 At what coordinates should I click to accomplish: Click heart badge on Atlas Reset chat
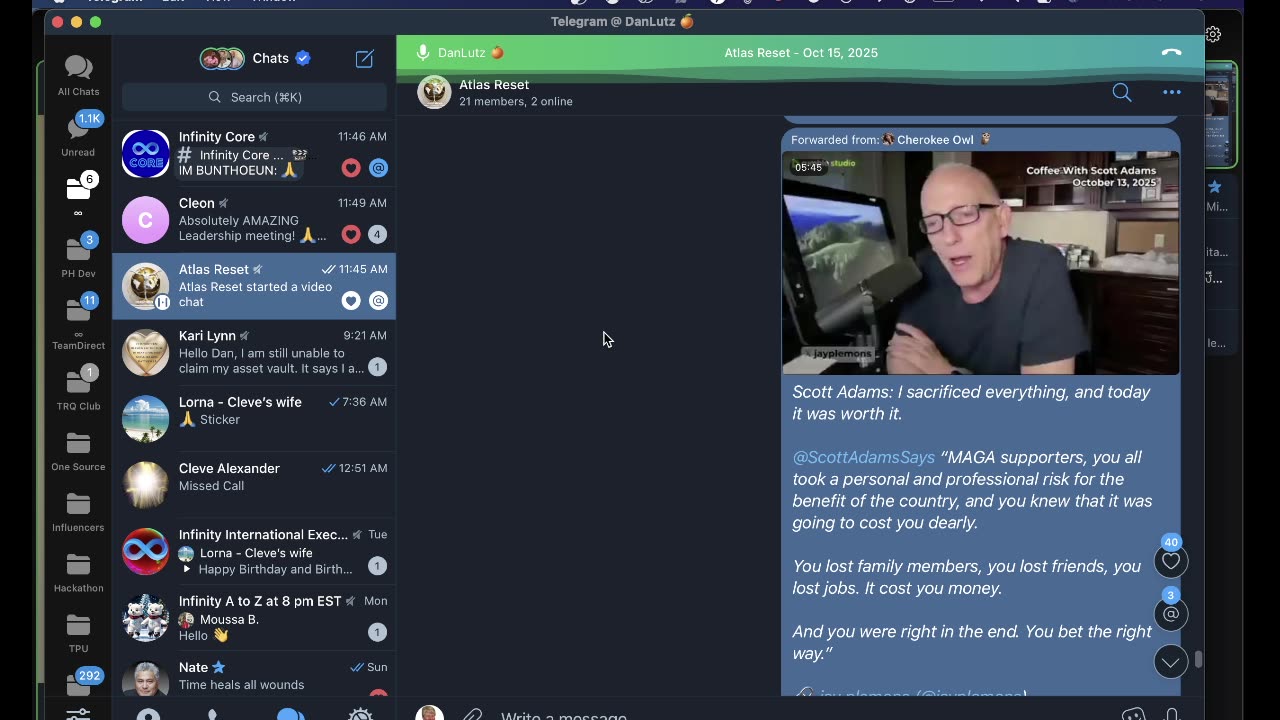351,300
